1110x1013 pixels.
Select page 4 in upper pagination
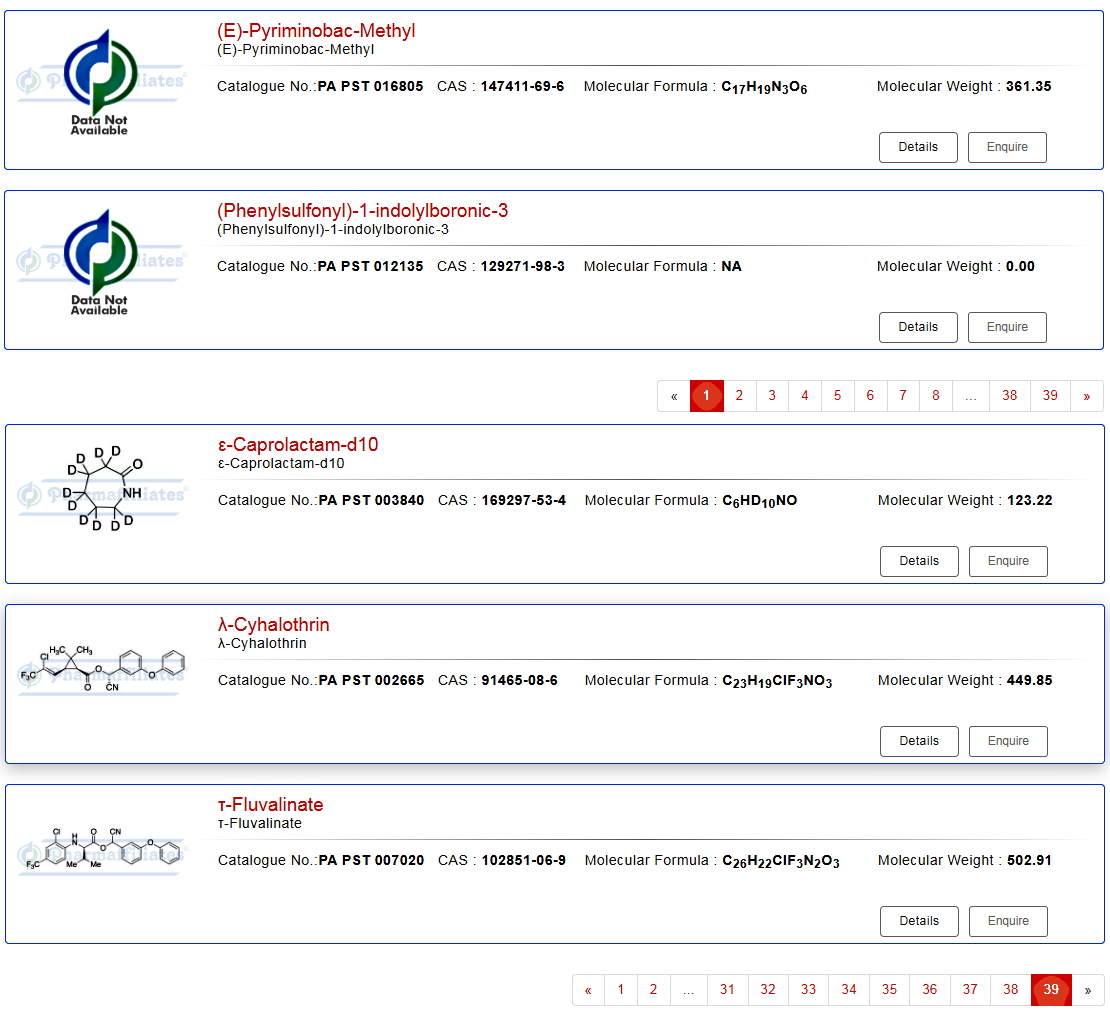coord(805,396)
